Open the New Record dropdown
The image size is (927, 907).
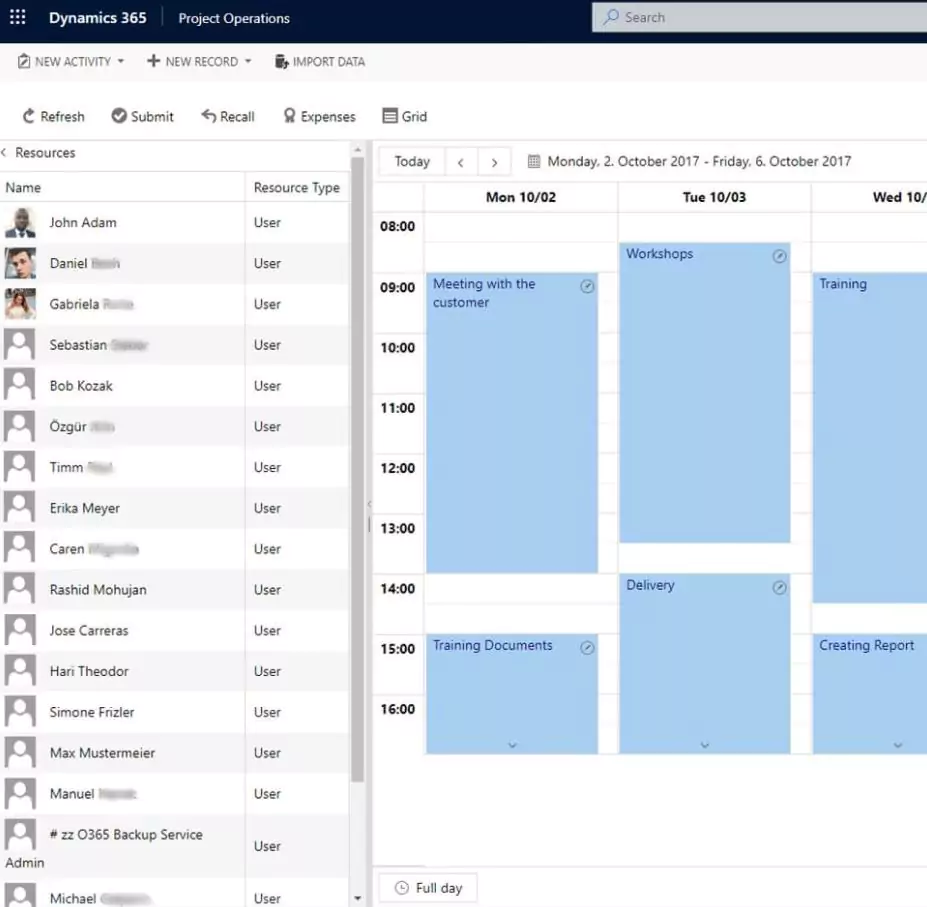point(247,62)
